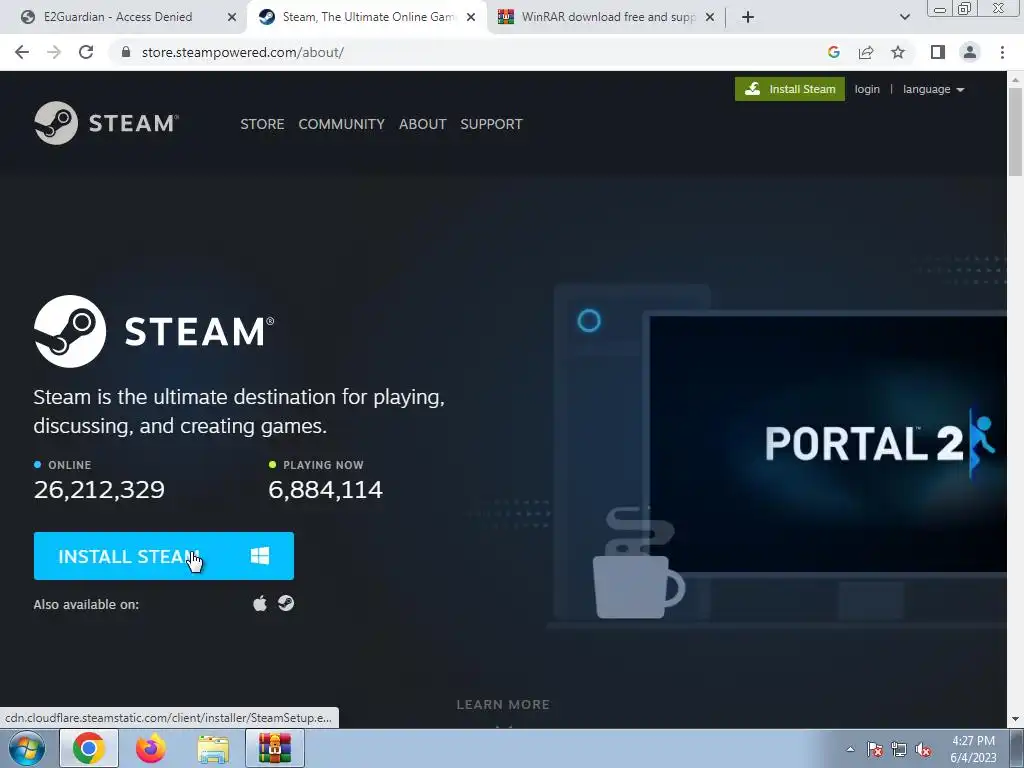Click the Steam logo in the header
This screenshot has width=1024, height=768.
tap(106, 123)
